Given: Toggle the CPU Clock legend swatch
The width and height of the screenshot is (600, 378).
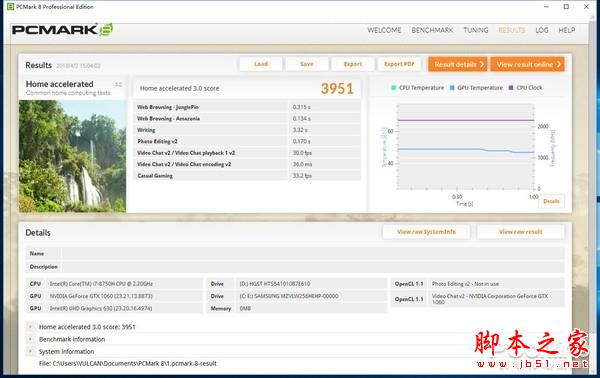Looking at the screenshot, I should coord(511,88).
